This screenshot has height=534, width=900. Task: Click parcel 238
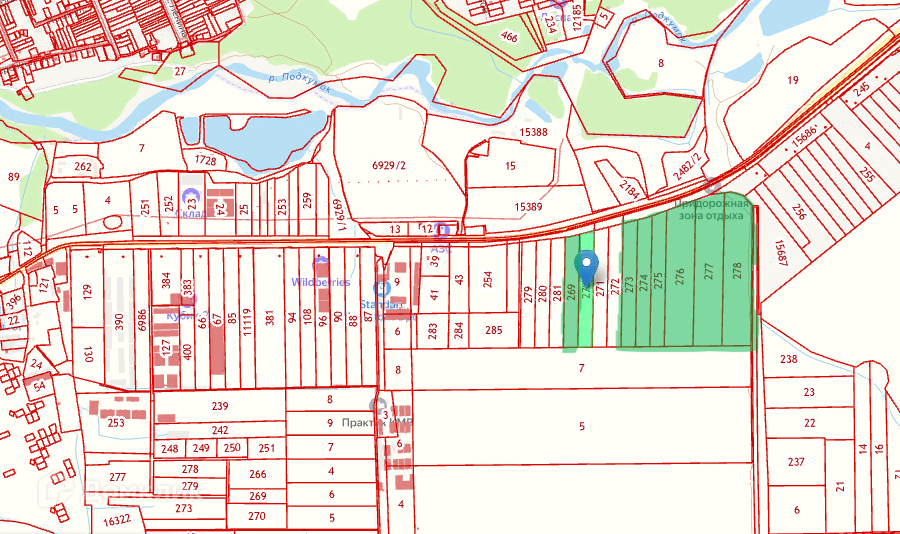(x=788, y=359)
